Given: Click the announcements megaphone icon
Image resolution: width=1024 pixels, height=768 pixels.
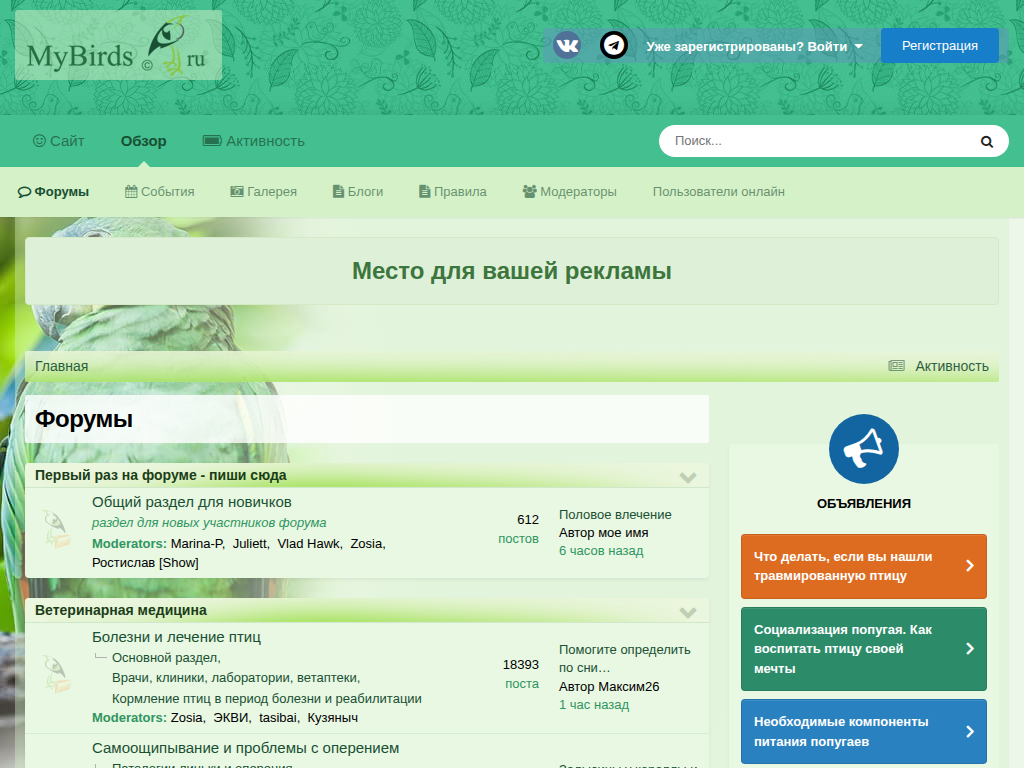Looking at the screenshot, I should point(863,449).
